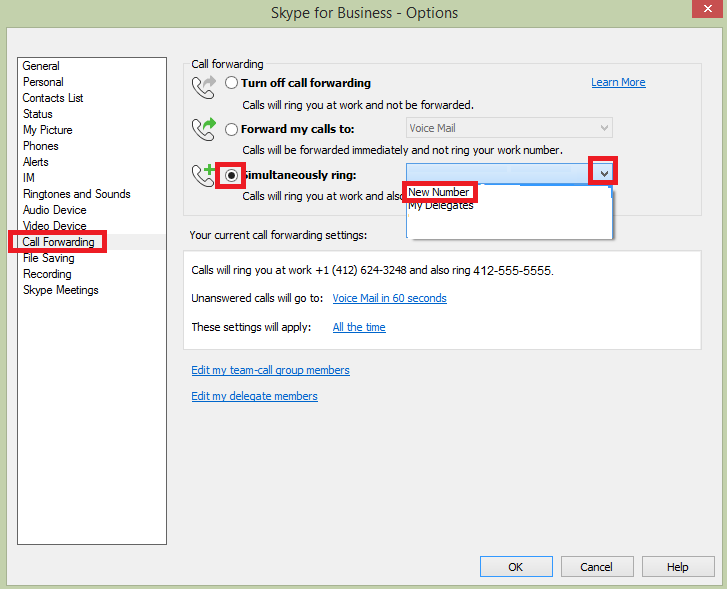Click the text 'Calls will ring you at work +1 (412) 624-3248'
The height and width of the screenshot is (589, 727).
pyautogui.click(x=299, y=270)
